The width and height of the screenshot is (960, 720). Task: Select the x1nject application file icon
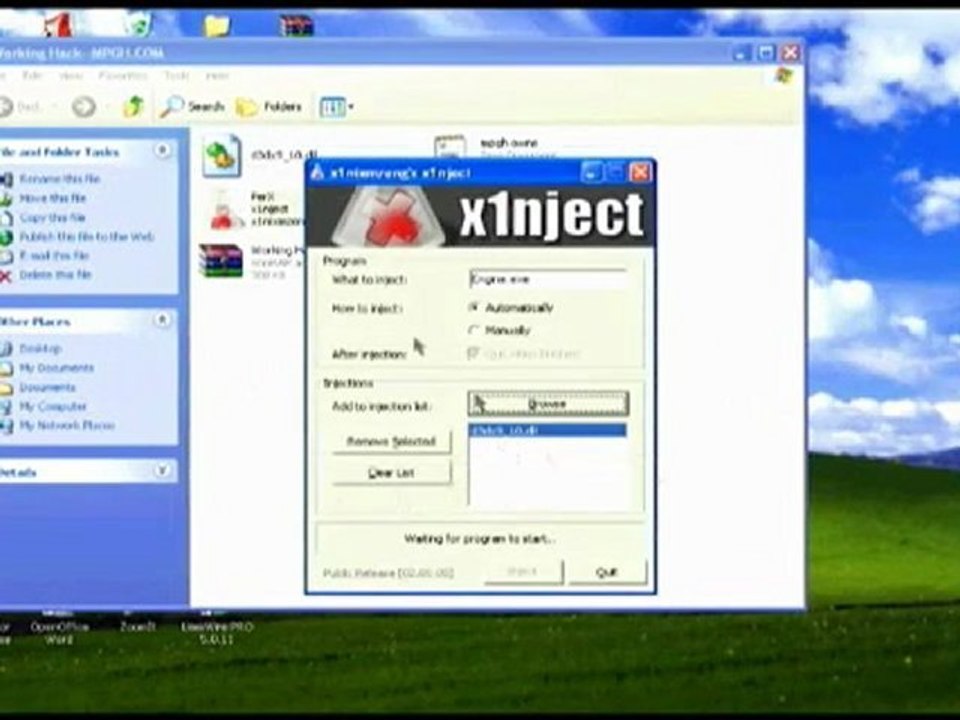[222, 210]
